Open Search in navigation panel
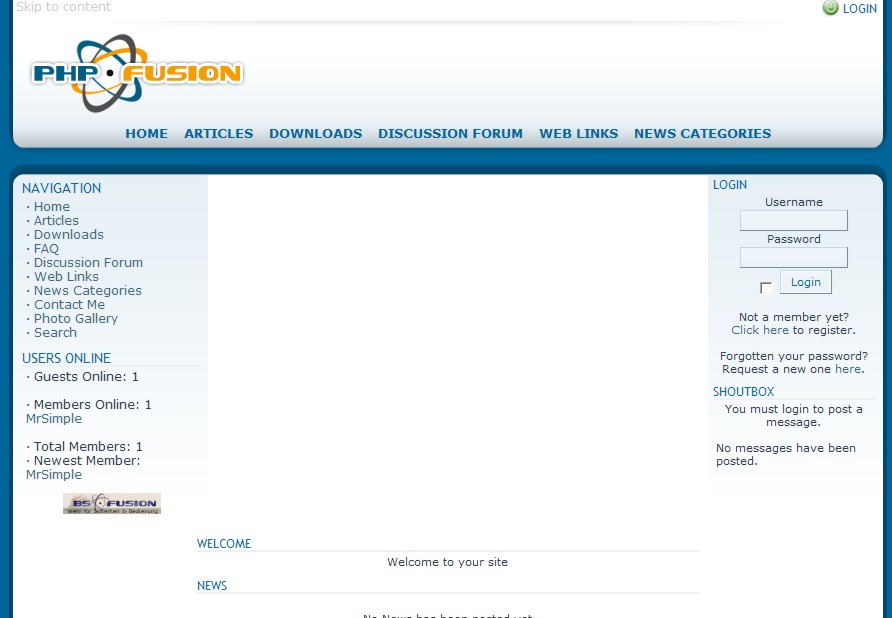 pyautogui.click(x=55, y=333)
